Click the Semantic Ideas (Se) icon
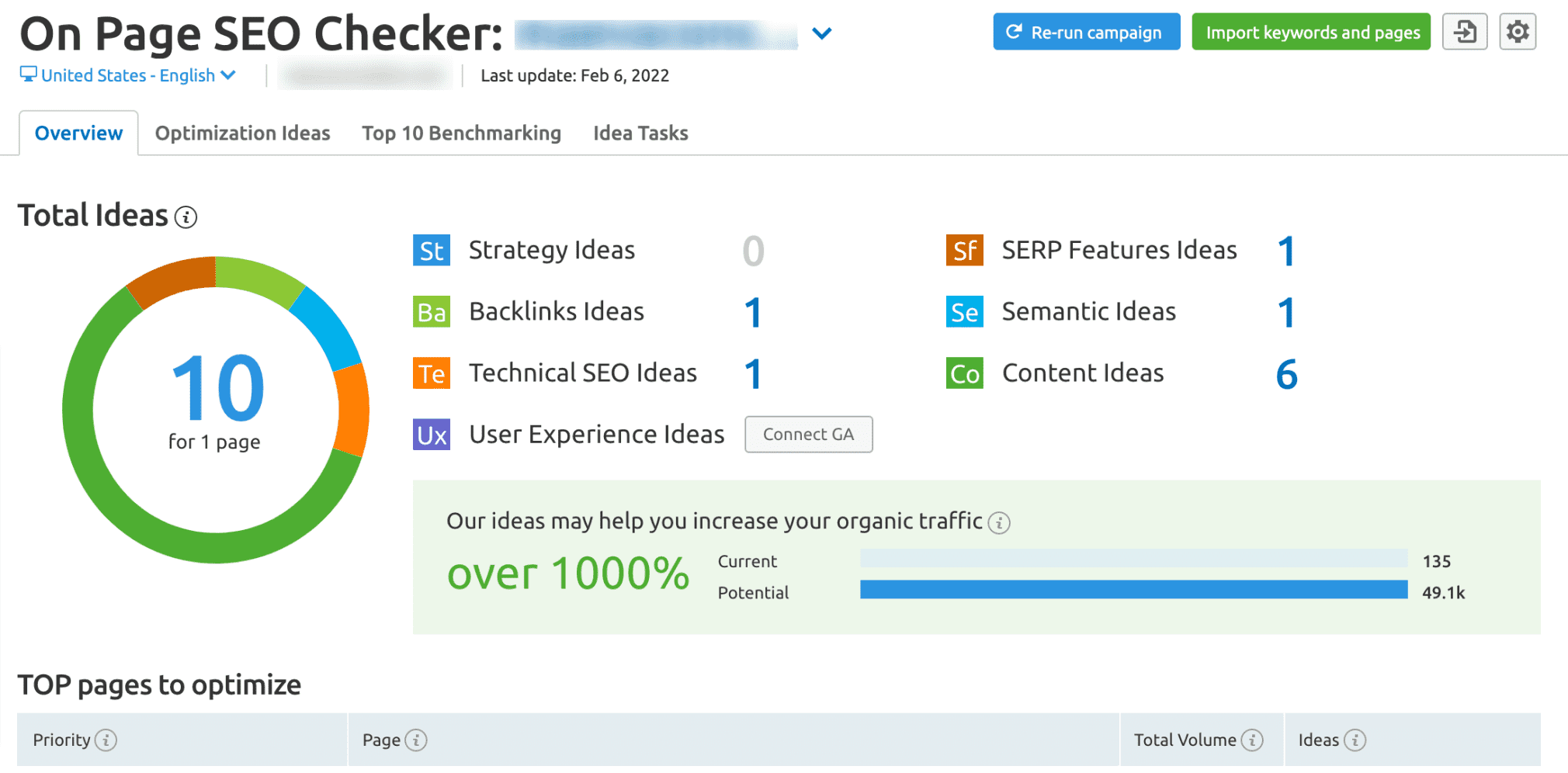The width and height of the screenshot is (1568, 773). 963,311
